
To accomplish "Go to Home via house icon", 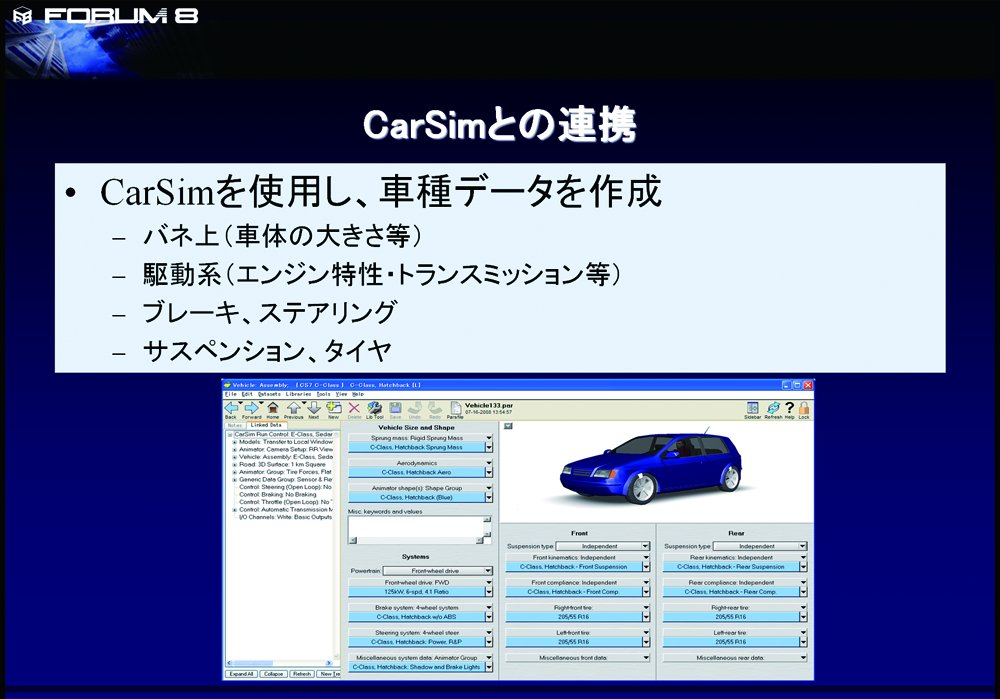I will click(x=272, y=408).
